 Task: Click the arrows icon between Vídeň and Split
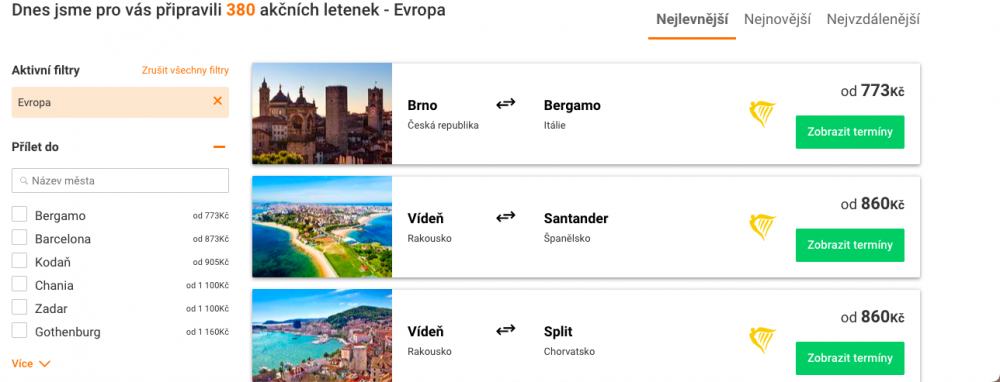[x=506, y=330]
